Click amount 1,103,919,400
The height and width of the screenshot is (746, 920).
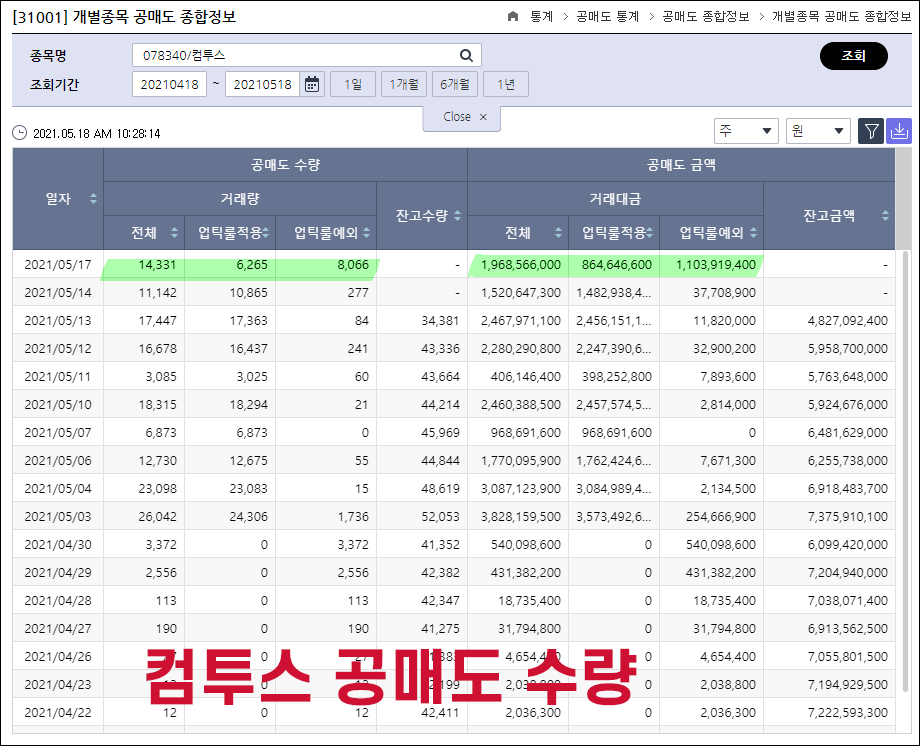point(716,265)
